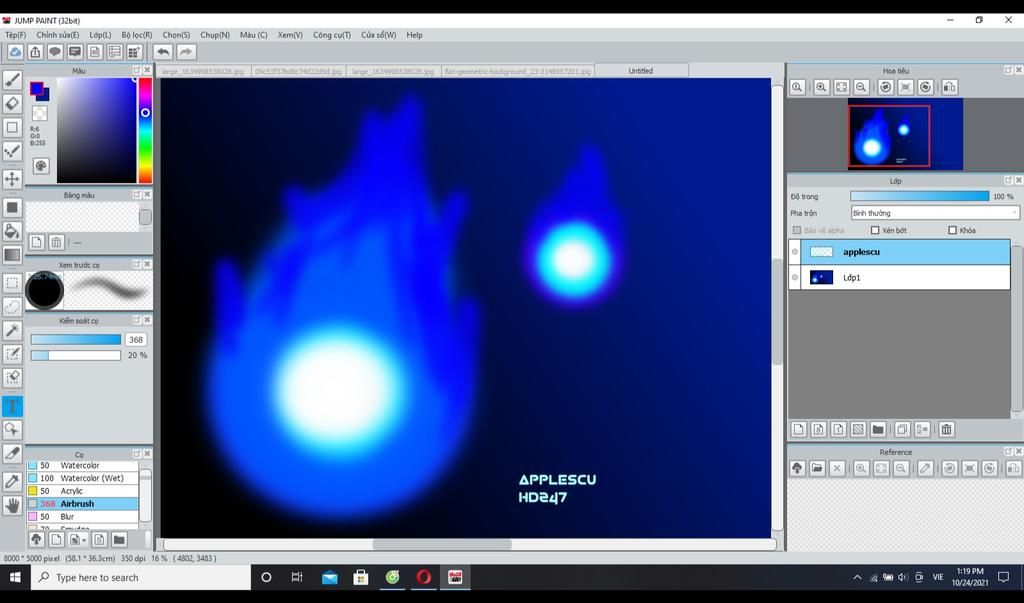Click the export/share icon in toolbar

(x=35, y=52)
